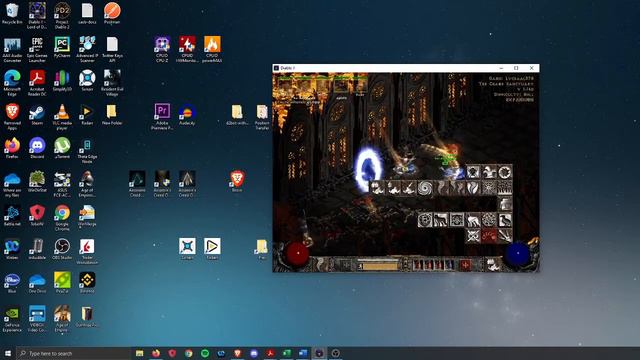
Task: Select the VLC media player shortcut
Action: 62,117
